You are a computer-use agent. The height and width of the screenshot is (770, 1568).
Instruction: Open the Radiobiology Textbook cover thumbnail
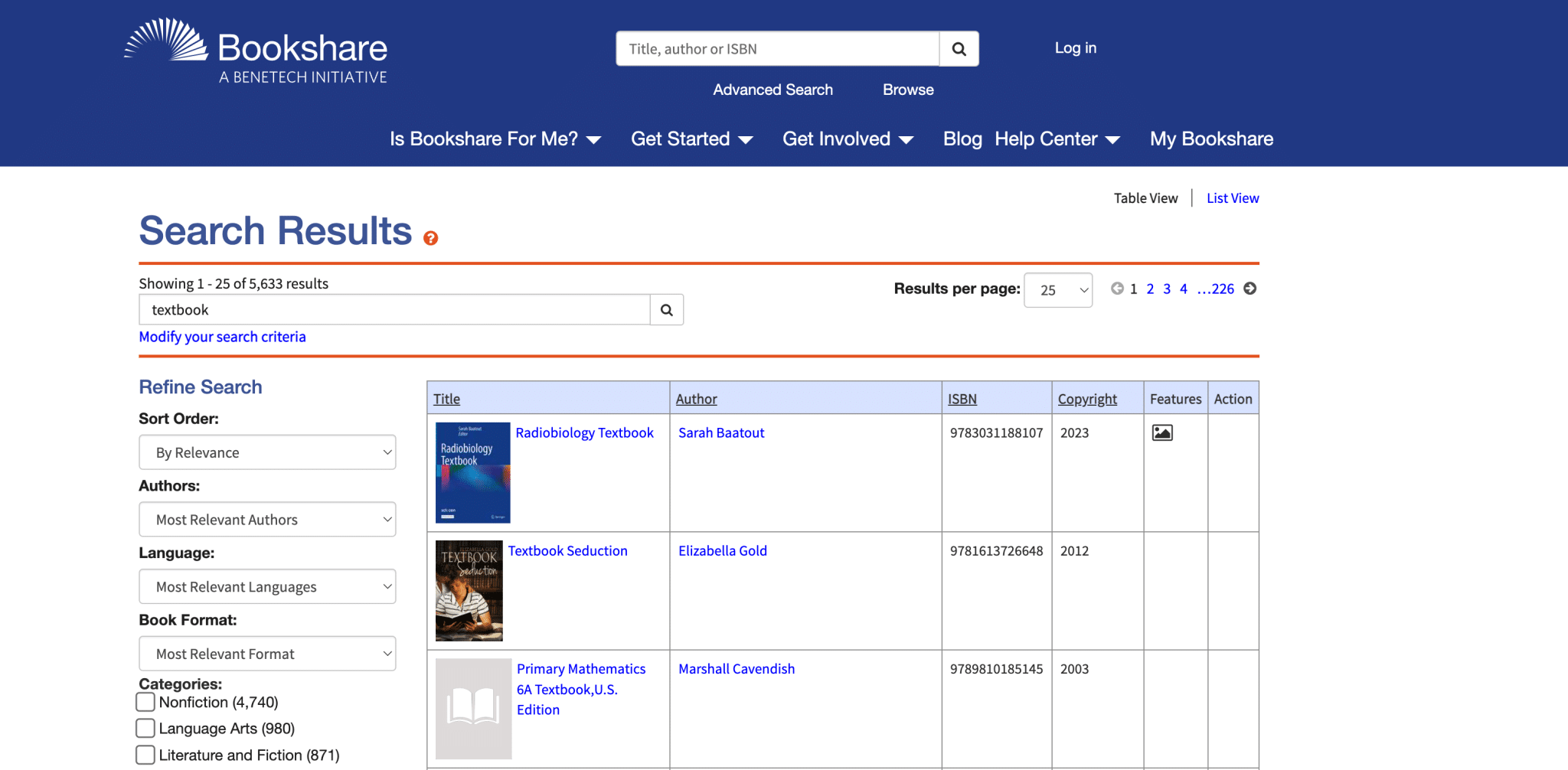[x=472, y=471]
